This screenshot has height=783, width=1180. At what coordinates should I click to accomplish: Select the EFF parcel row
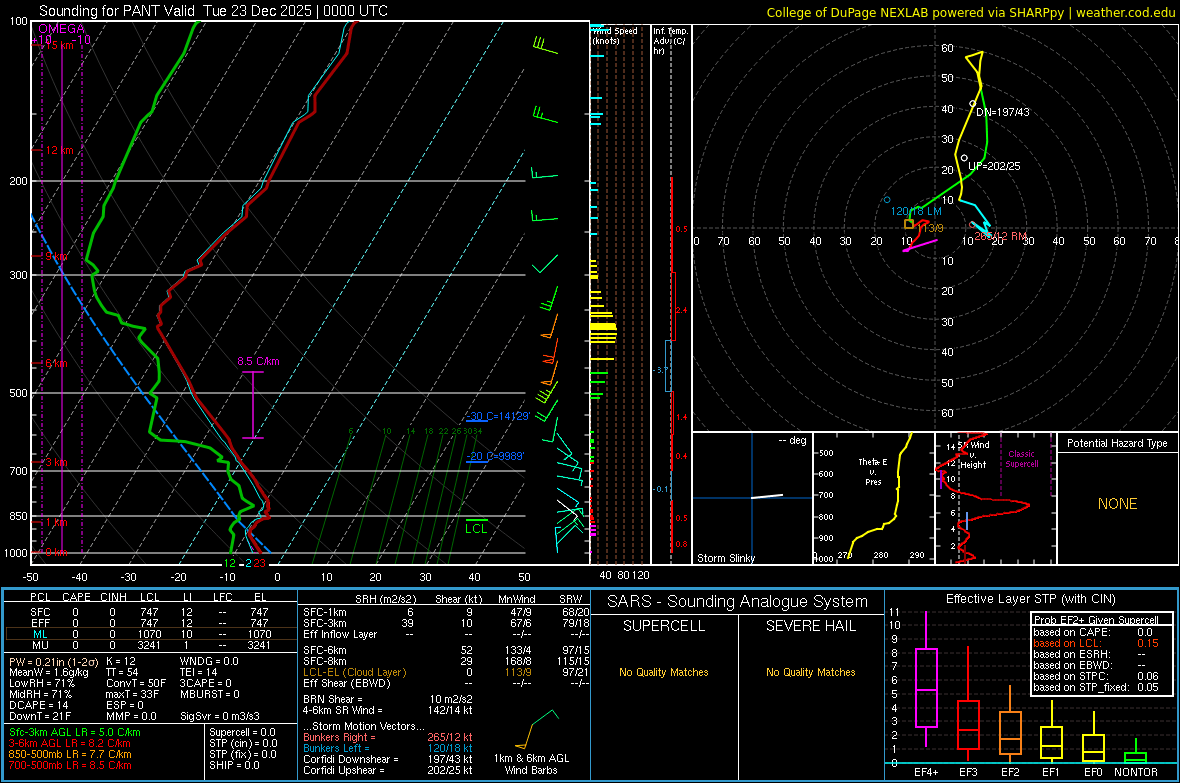[x=151, y=623]
